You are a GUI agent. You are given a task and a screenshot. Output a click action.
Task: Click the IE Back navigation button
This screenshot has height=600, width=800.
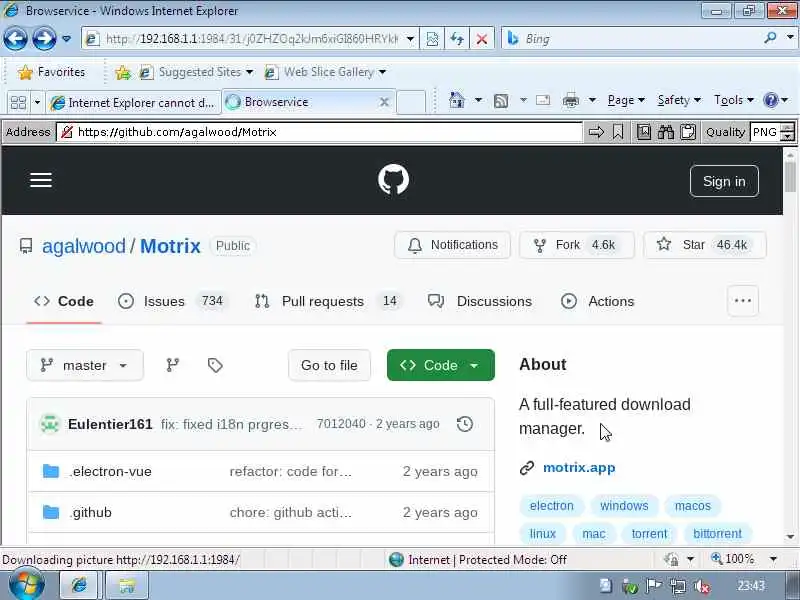16,38
